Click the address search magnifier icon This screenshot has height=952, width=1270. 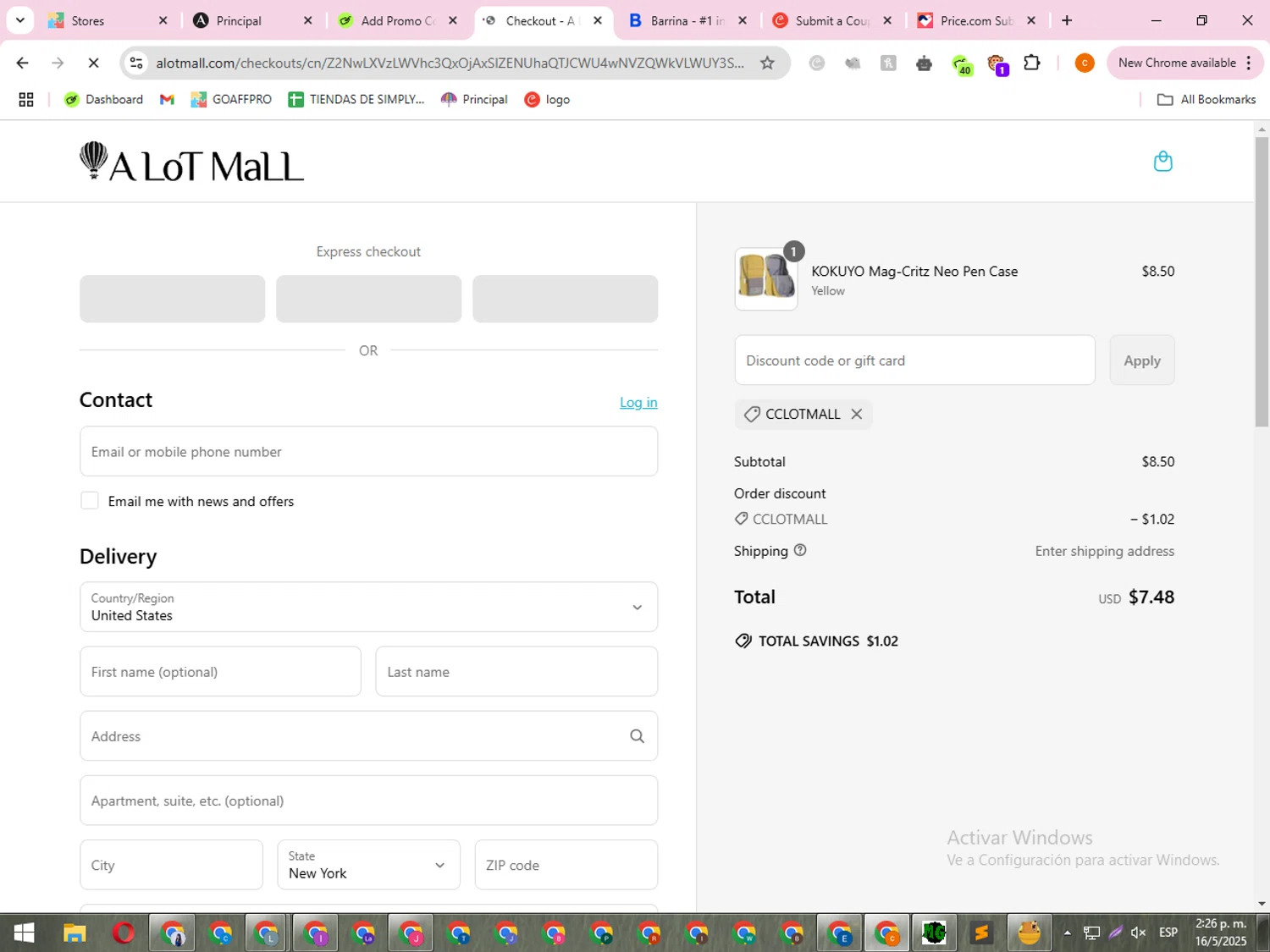638,736
